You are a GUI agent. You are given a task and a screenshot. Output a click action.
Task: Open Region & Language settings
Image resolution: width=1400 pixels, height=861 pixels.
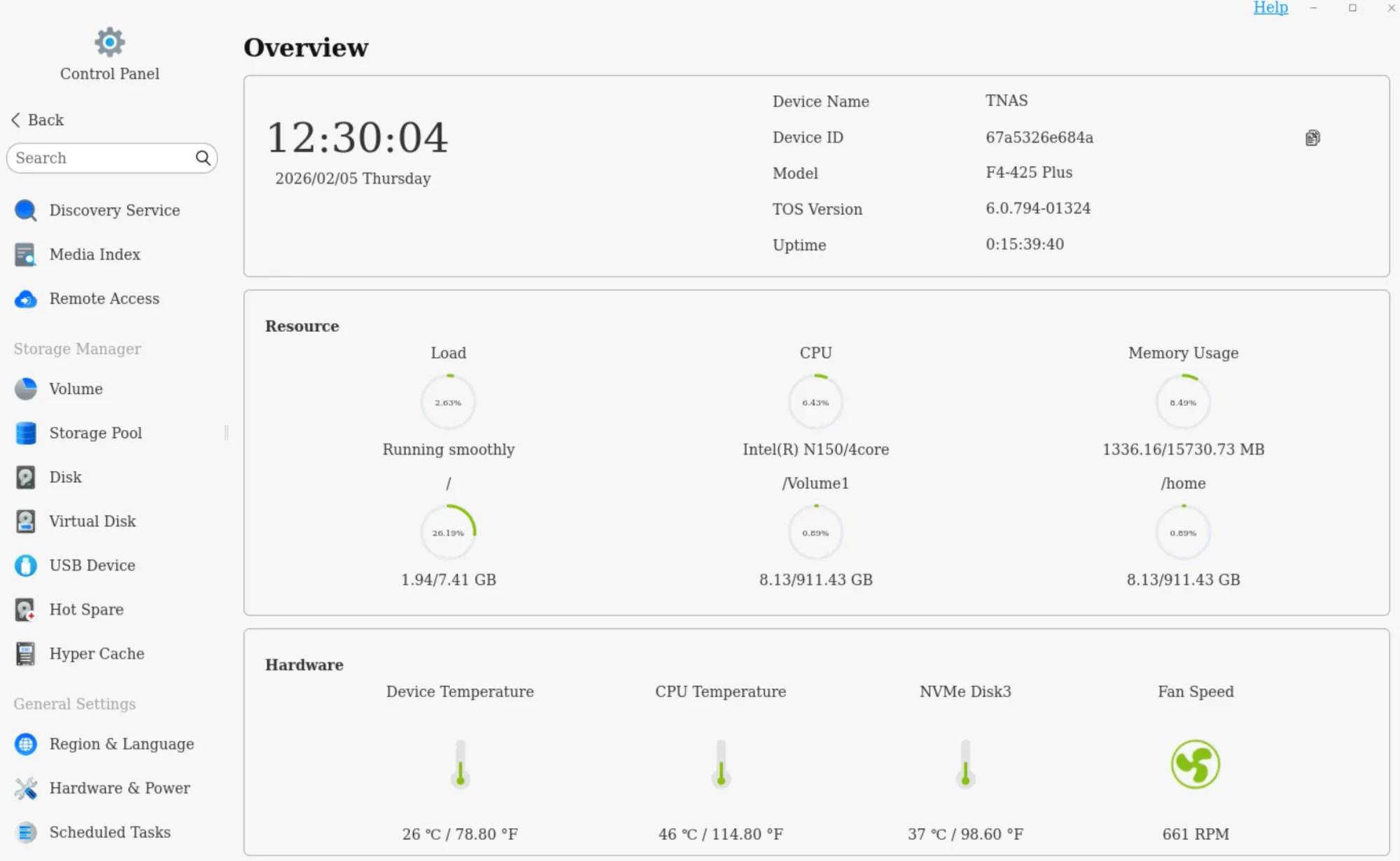[x=122, y=744]
